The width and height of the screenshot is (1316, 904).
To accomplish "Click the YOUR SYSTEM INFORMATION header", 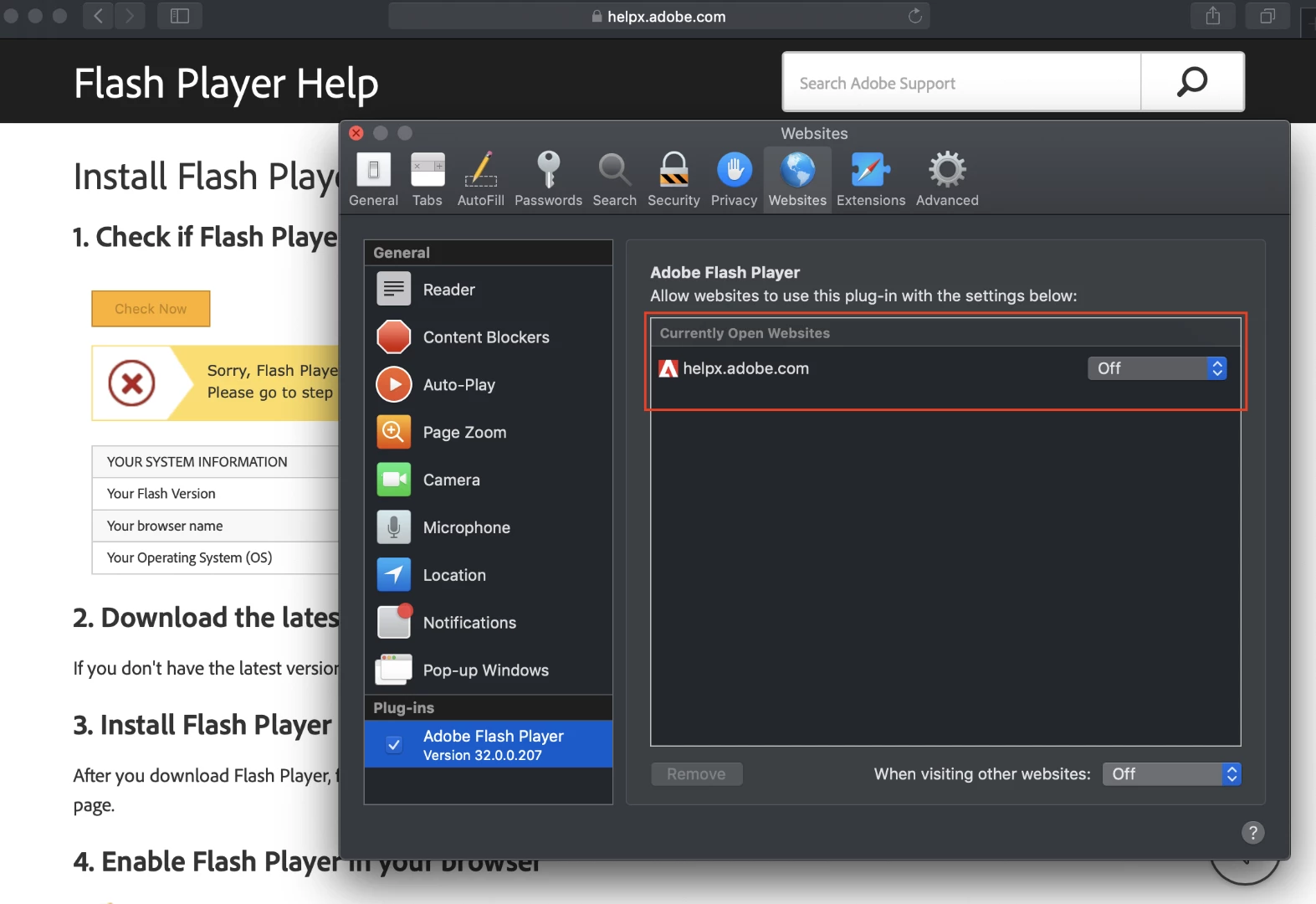I will 215,462.
